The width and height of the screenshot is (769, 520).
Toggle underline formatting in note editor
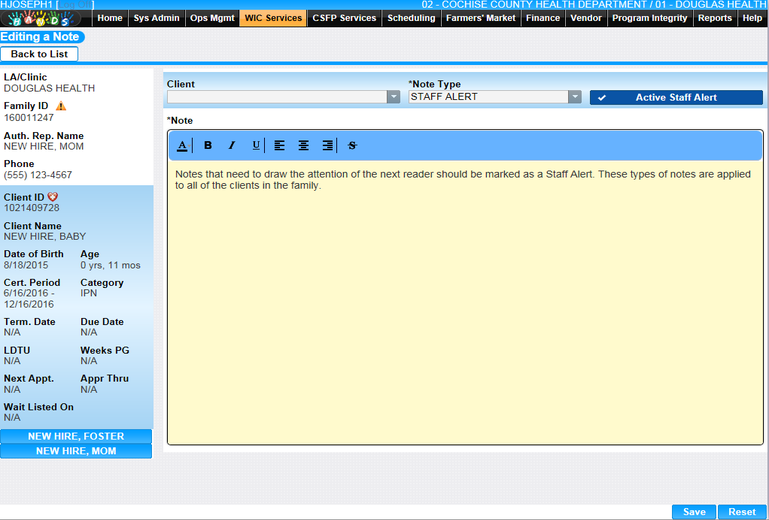point(256,146)
